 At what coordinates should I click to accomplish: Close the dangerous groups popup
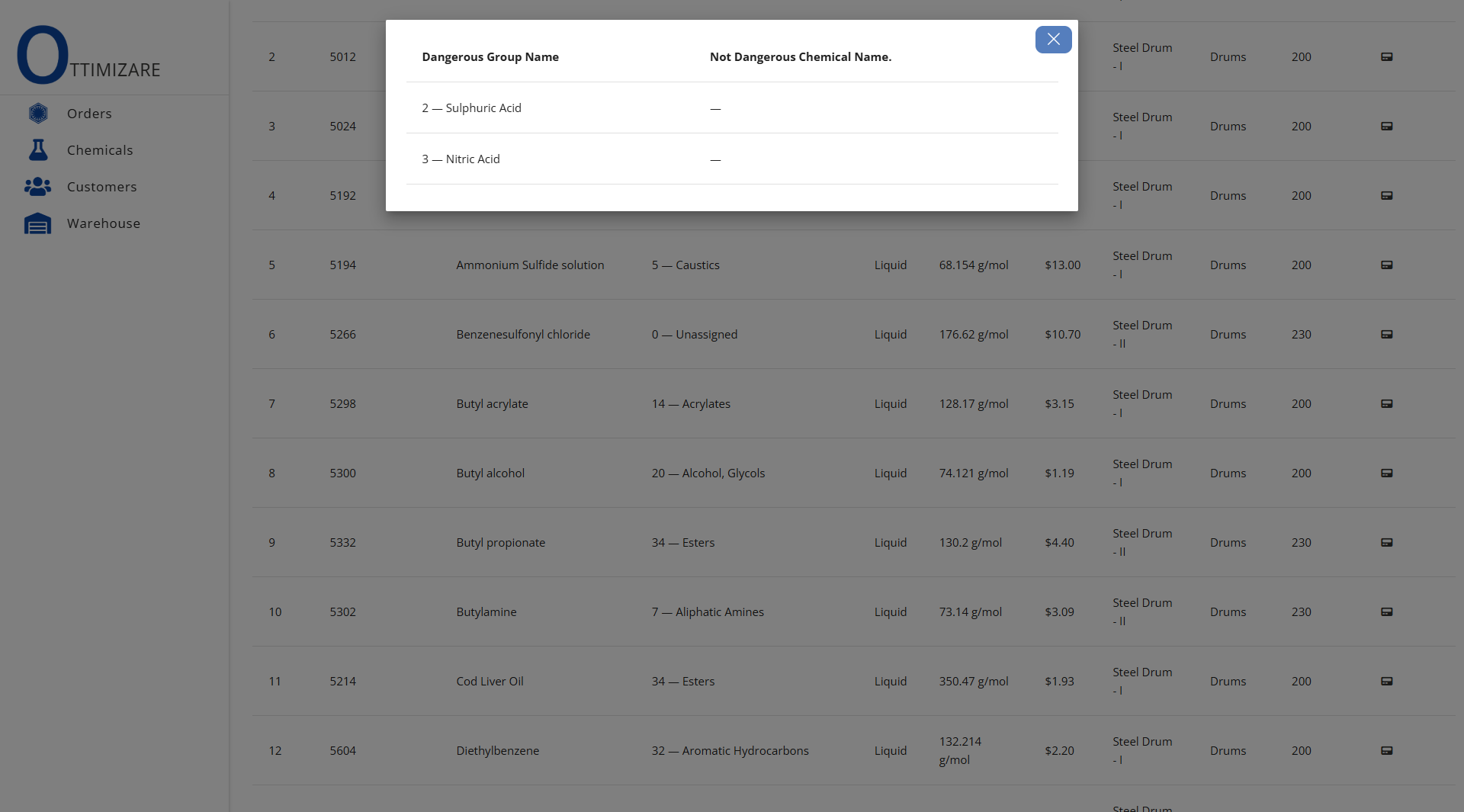point(1053,40)
